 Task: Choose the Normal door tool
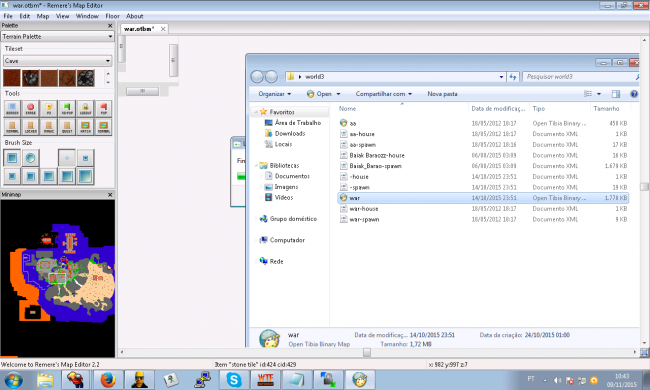[12, 127]
